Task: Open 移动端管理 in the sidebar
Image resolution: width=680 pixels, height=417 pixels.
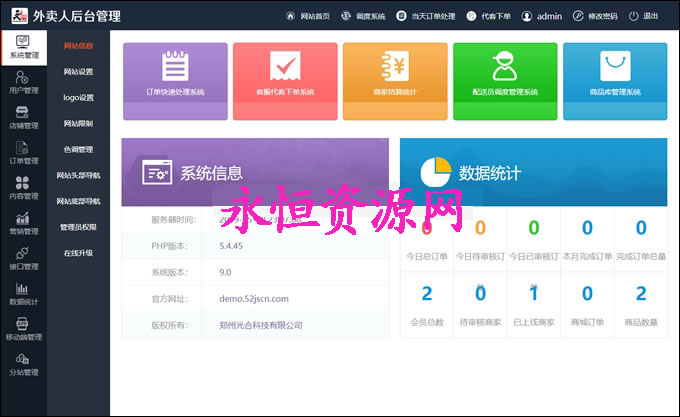Action: 23,329
